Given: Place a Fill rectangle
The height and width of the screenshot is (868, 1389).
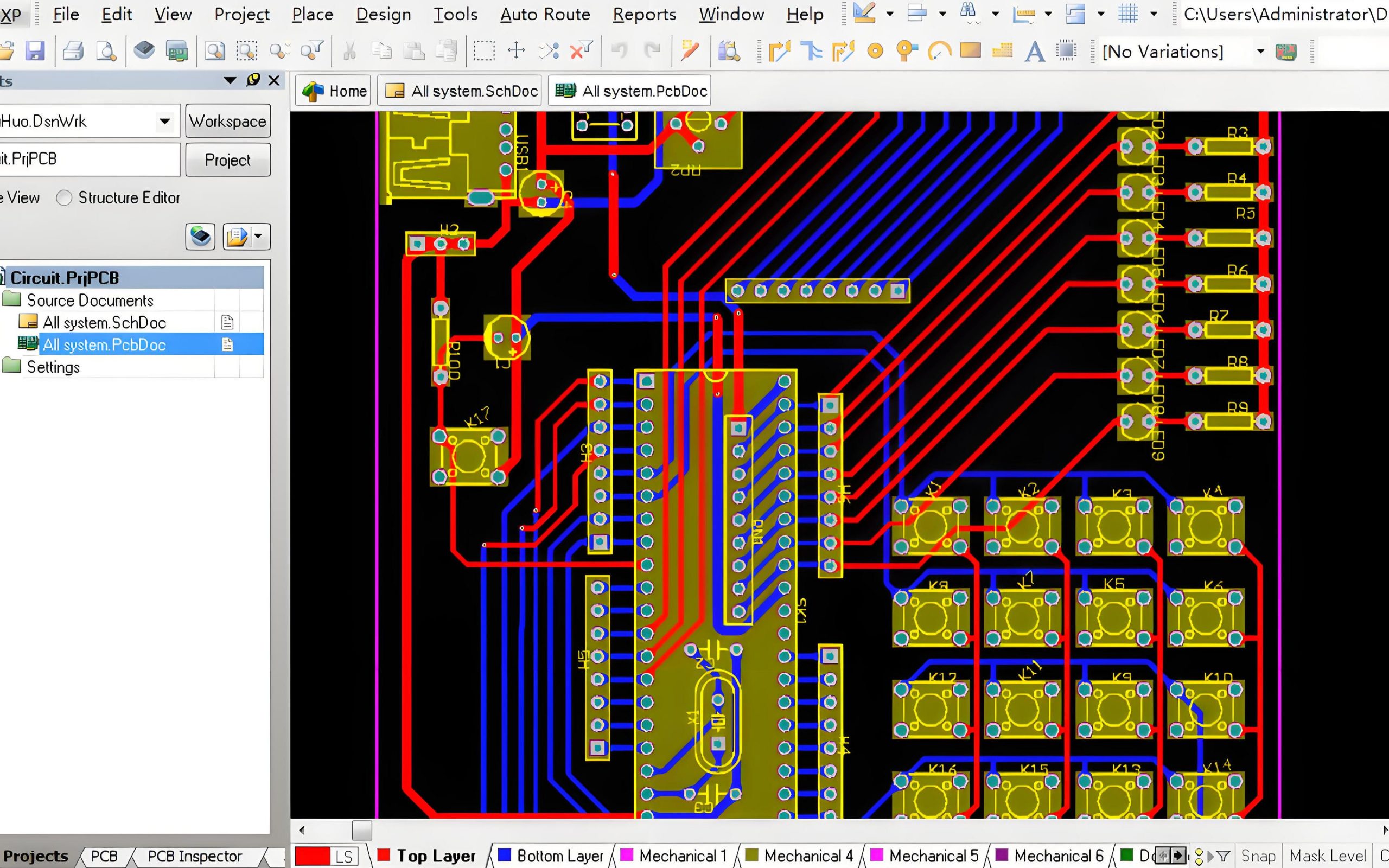Looking at the screenshot, I should pos(971,51).
